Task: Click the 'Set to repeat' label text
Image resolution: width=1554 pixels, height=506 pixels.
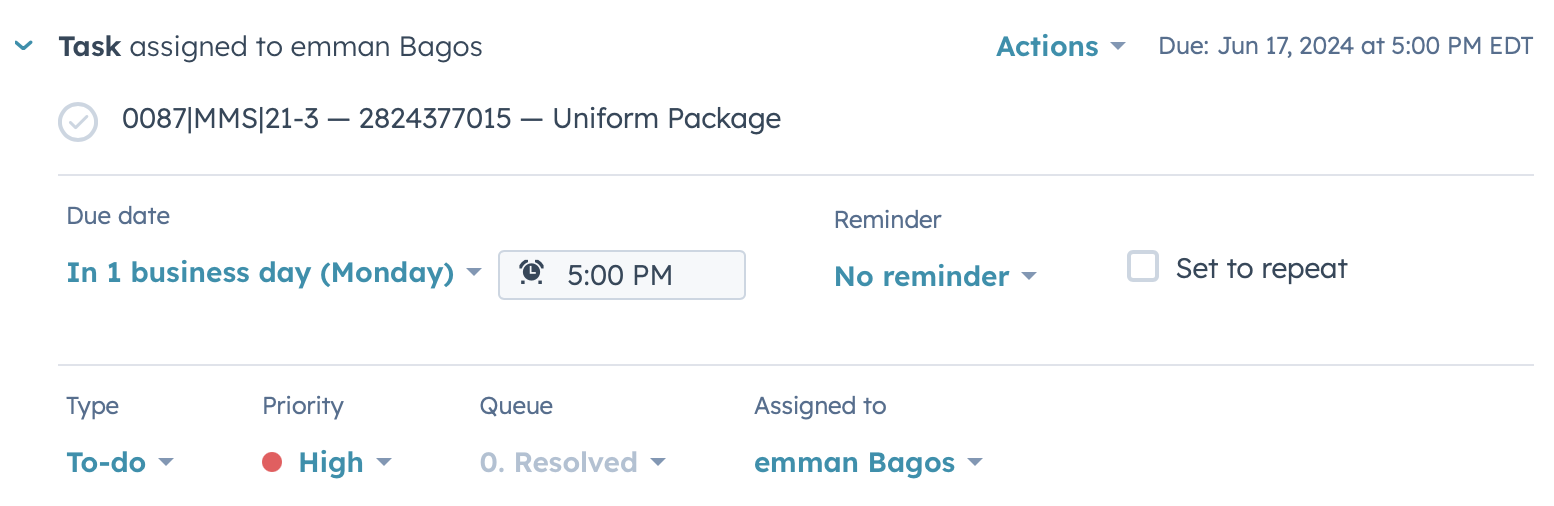Action: tap(1261, 268)
